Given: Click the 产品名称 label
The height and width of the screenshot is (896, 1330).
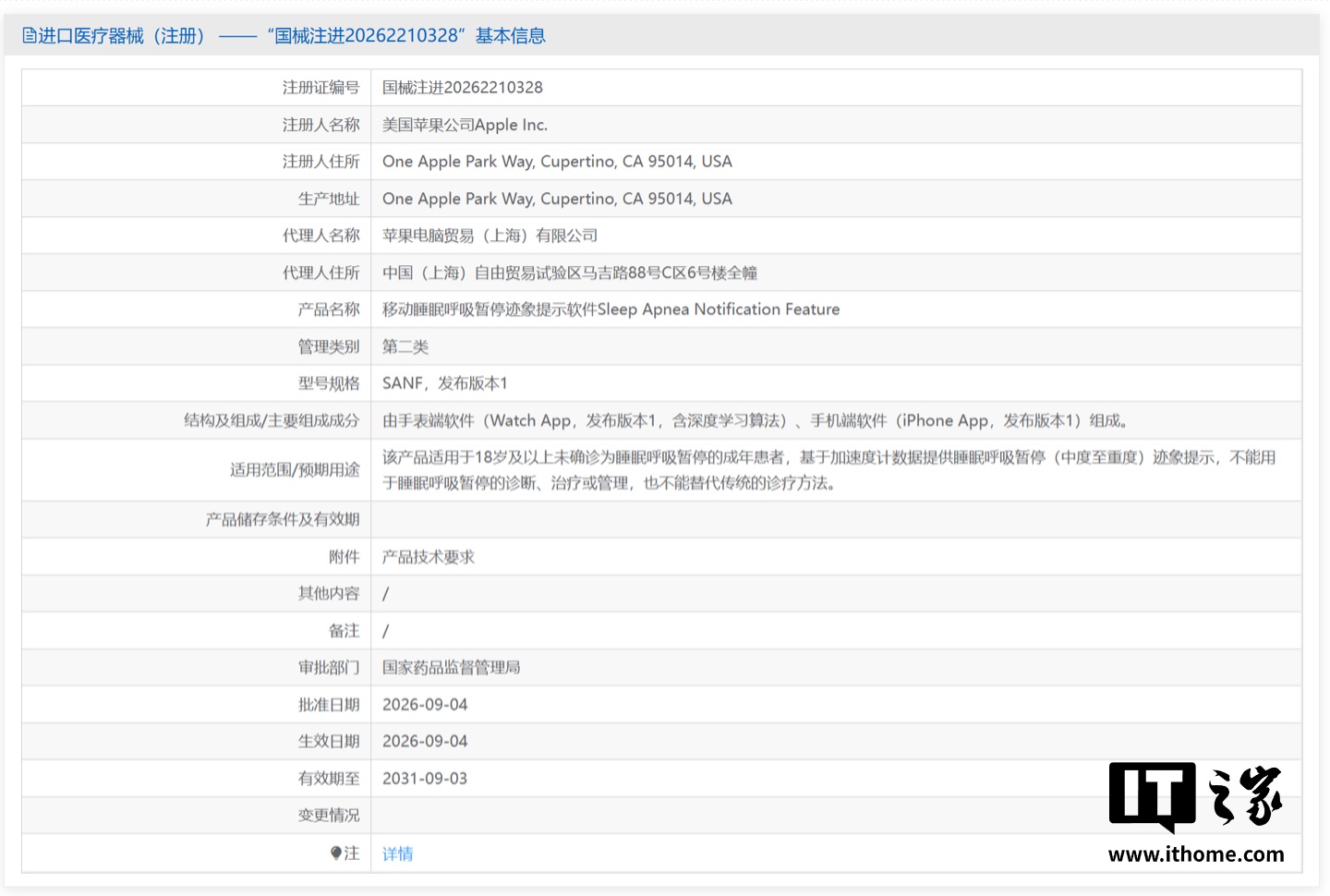Looking at the screenshot, I should coord(329,309).
